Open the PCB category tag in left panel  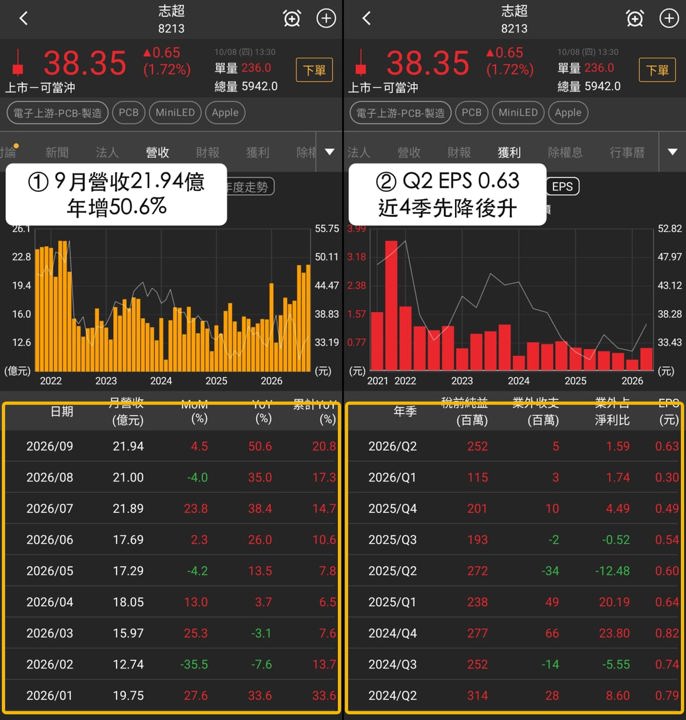click(x=129, y=113)
